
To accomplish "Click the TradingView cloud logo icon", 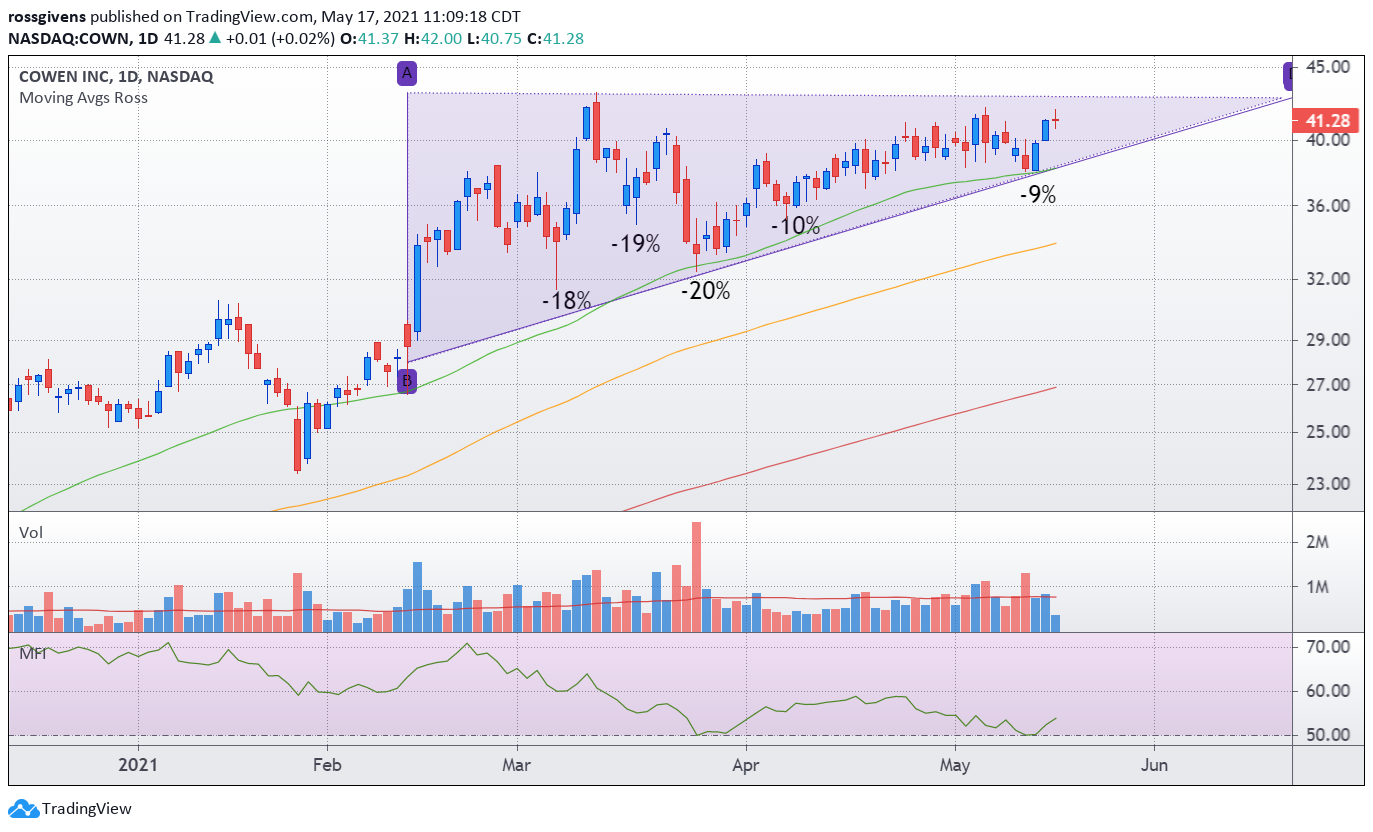I will pyautogui.click(x=23, y=808).
